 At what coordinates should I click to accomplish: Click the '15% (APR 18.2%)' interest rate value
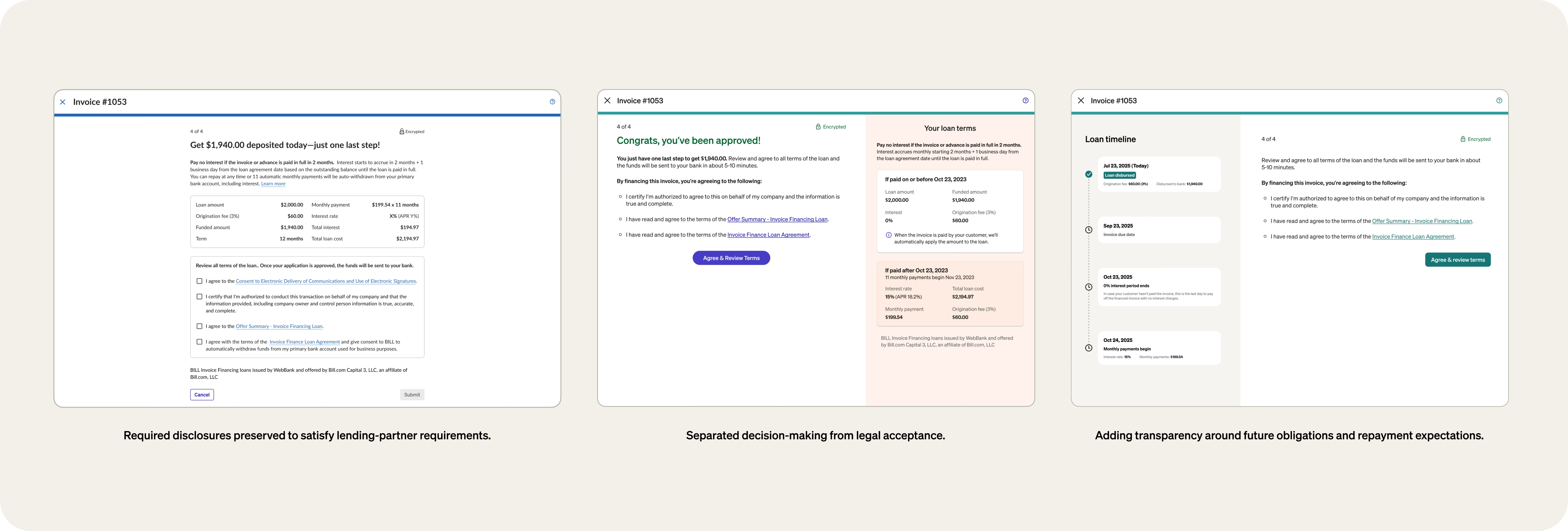[903, 297]
